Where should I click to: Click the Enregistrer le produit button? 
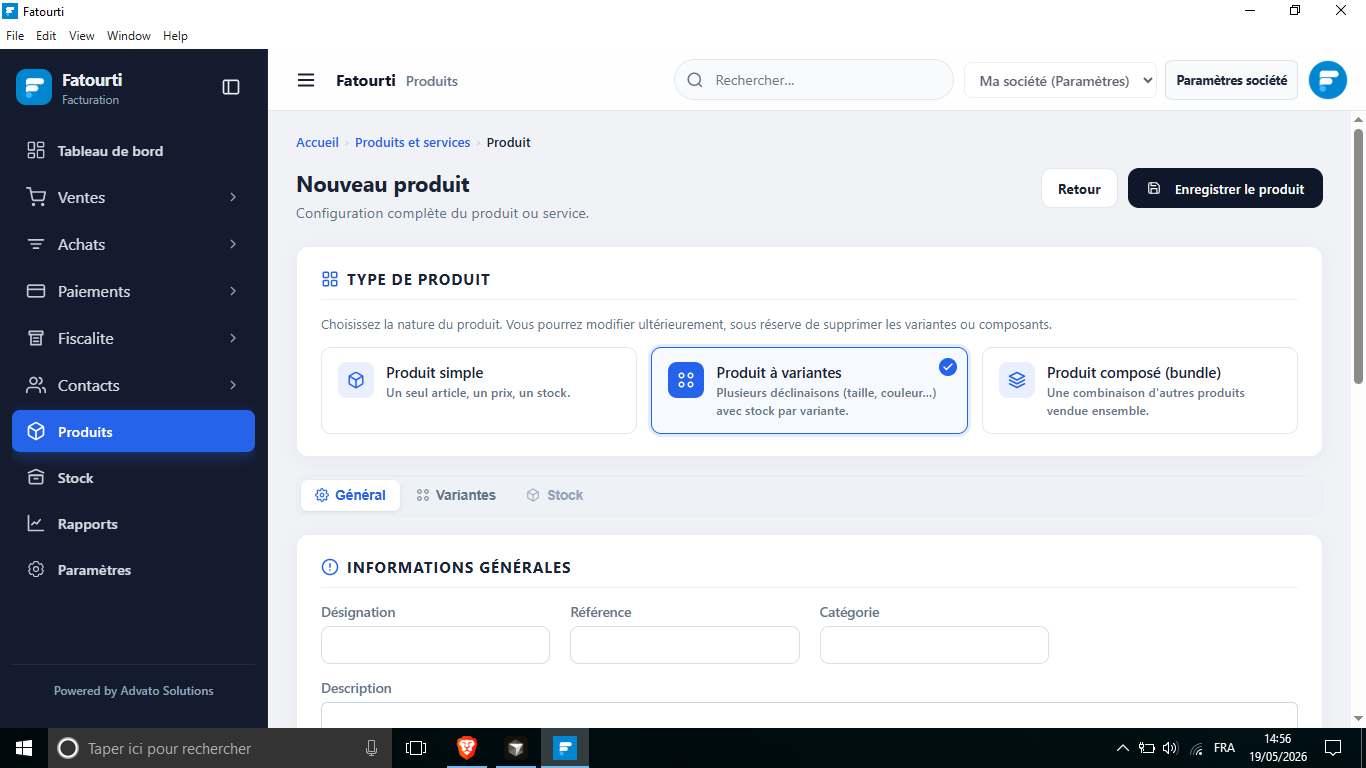1225,188
